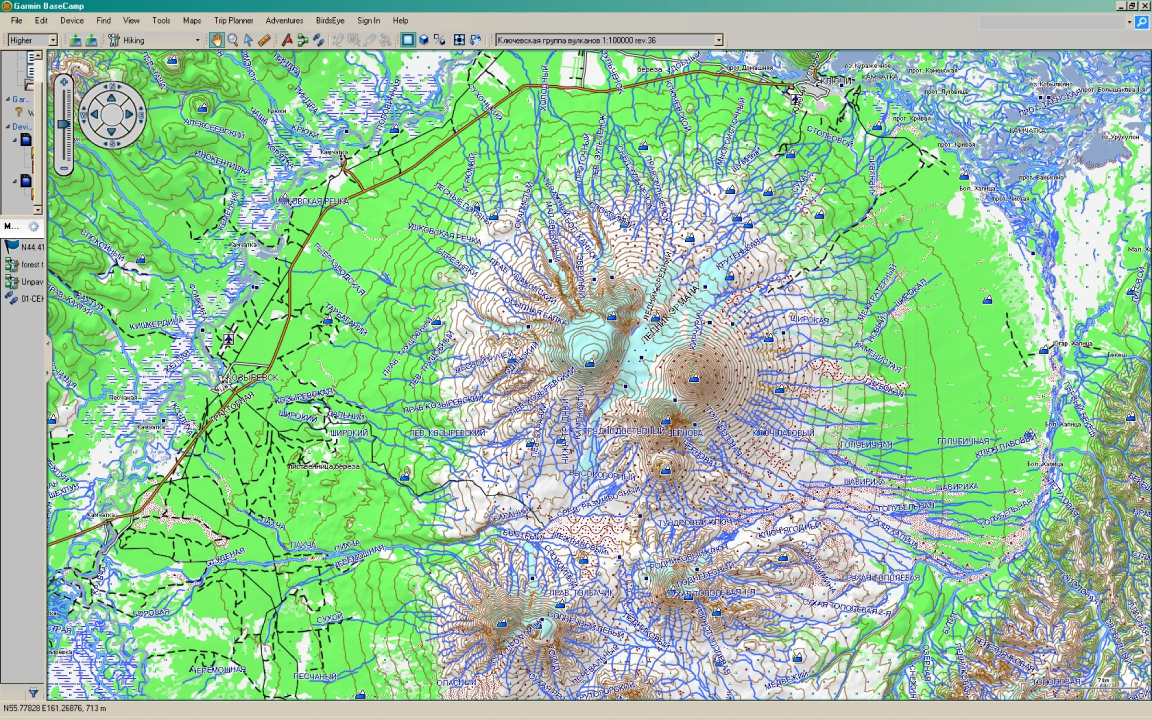Open the Hiking activity profile dropdown
The height and width of the screenshot is (720, 1152).
click(154, 40)
